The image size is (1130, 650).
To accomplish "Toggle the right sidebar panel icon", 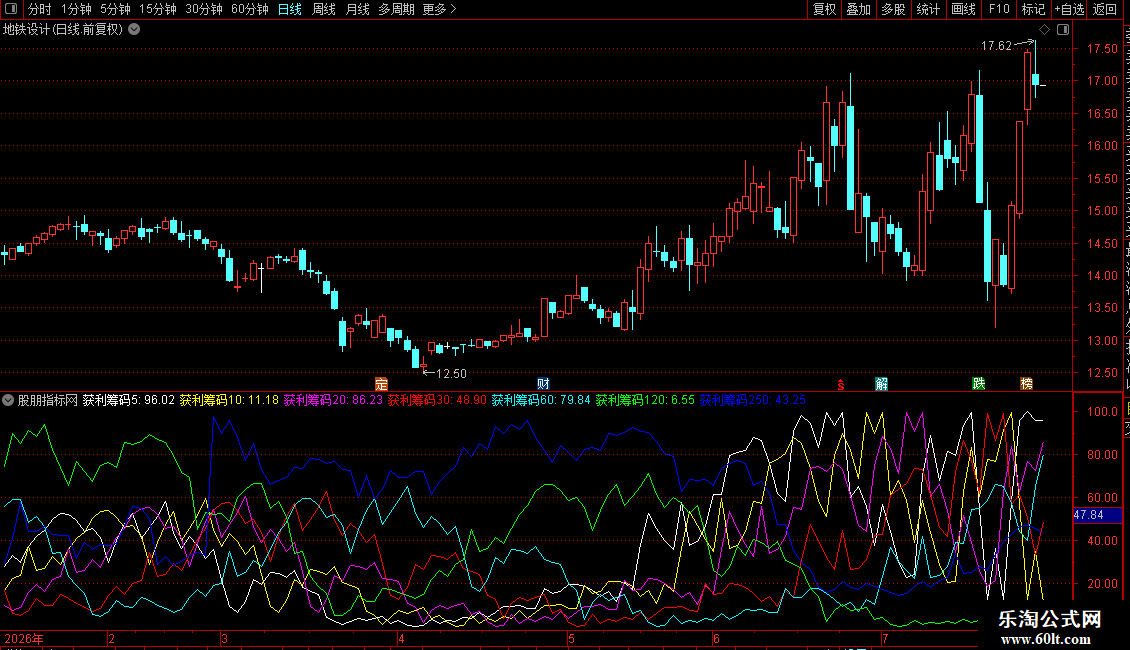I will click(1063, 30).
